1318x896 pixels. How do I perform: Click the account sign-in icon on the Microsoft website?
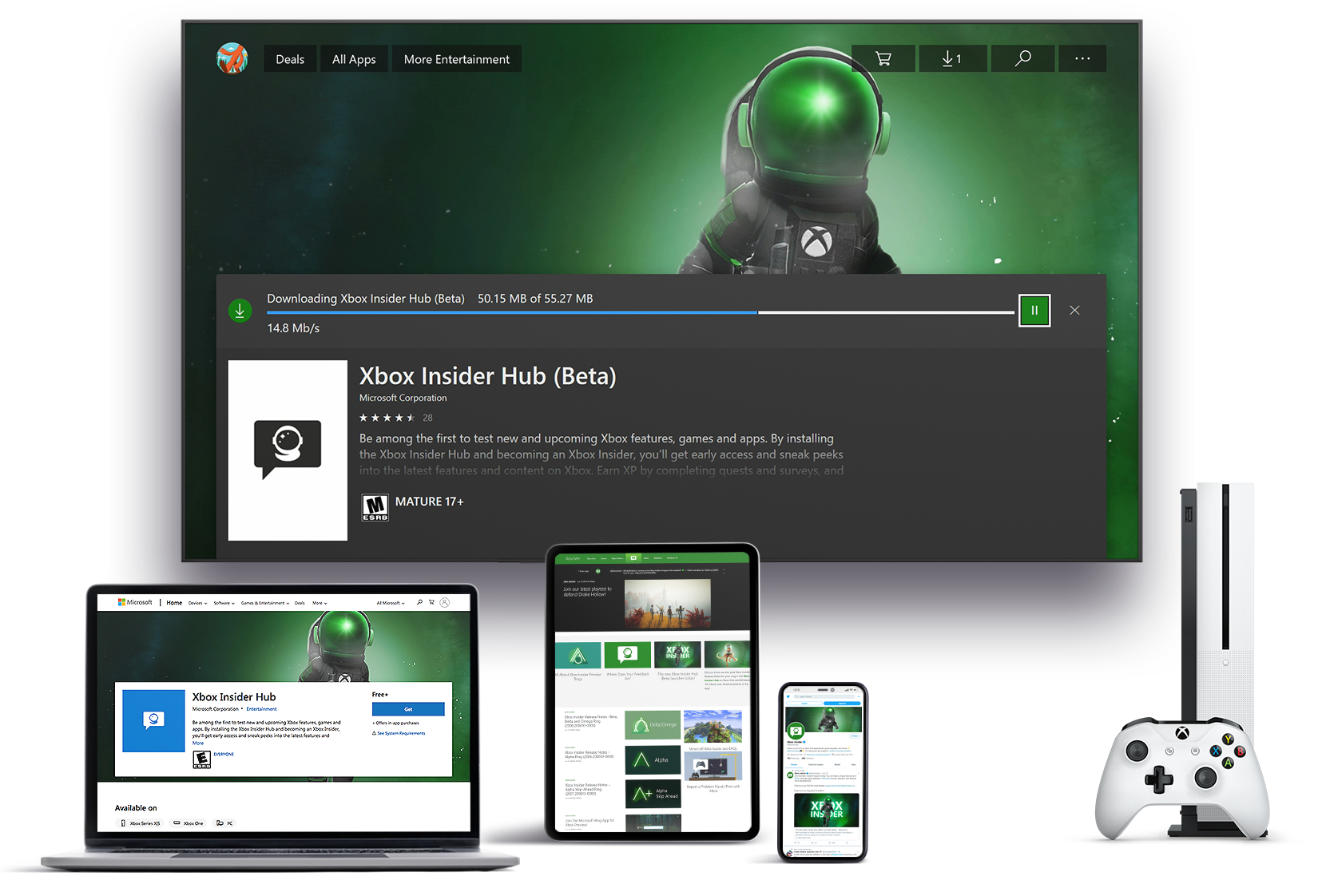(444, 602)
